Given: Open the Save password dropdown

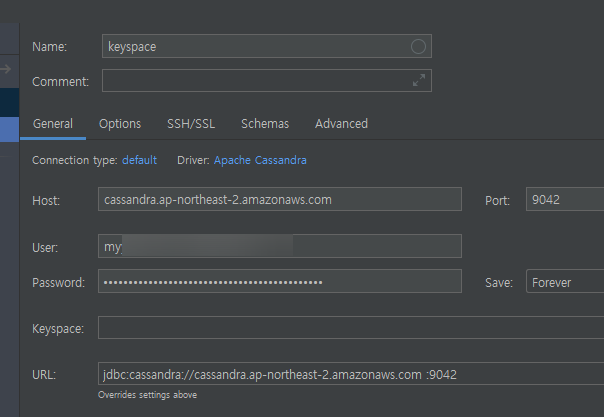Looking at the screenshot, I should (565, 282).
